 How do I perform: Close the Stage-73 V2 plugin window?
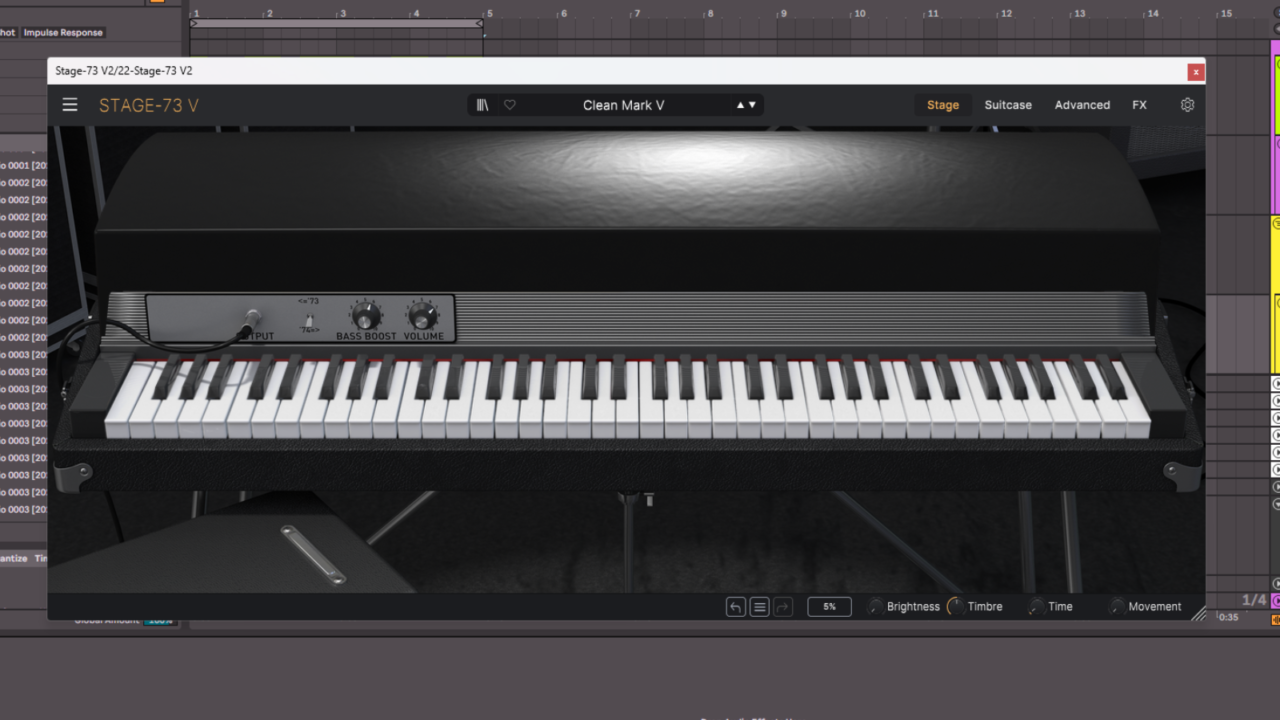pos(1195,72)
